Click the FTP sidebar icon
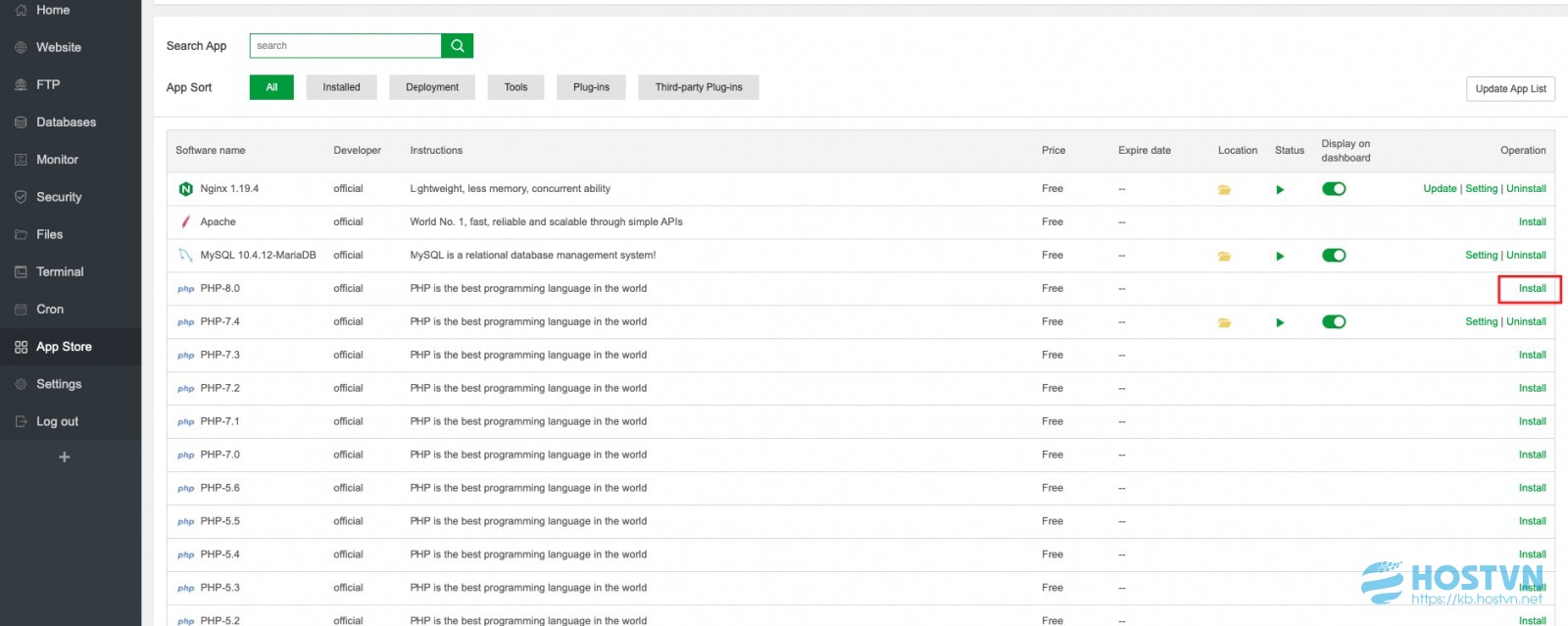Viewport: 1568px width, 626px height. pos(21,85)
